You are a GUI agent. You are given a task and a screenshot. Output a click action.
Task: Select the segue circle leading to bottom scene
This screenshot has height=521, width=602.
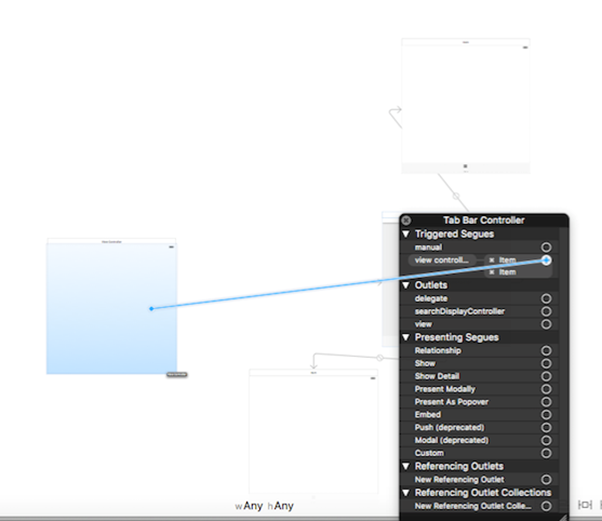tap(380, 358)
